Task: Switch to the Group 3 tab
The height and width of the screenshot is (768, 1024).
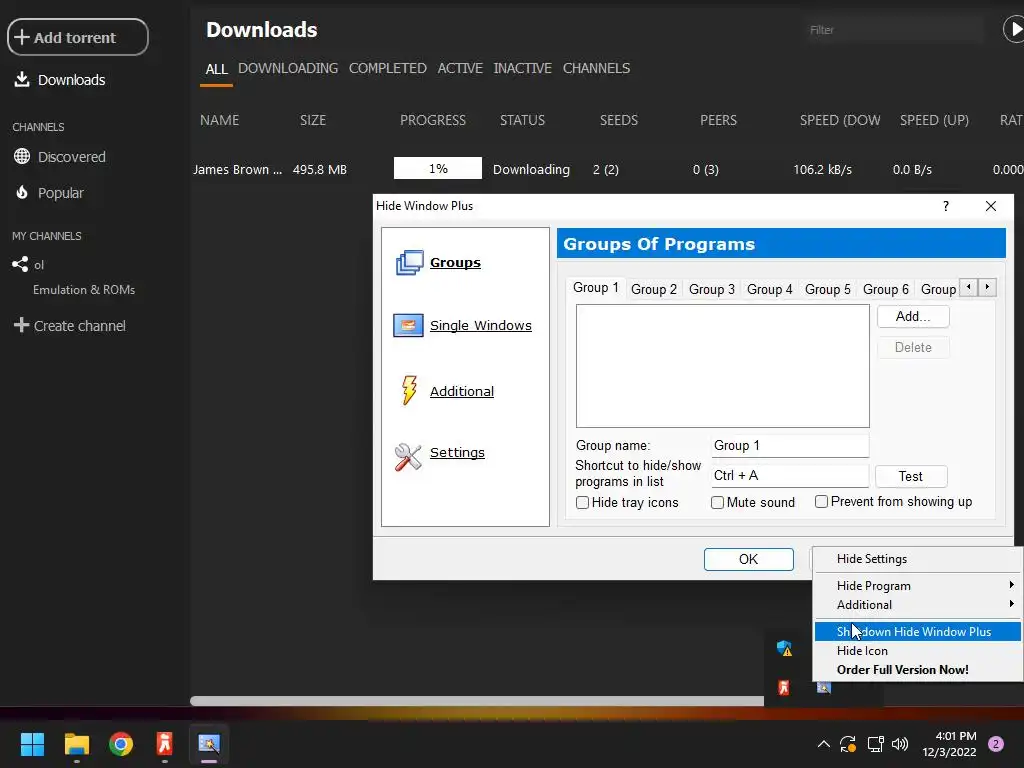Action: point(712,289)
